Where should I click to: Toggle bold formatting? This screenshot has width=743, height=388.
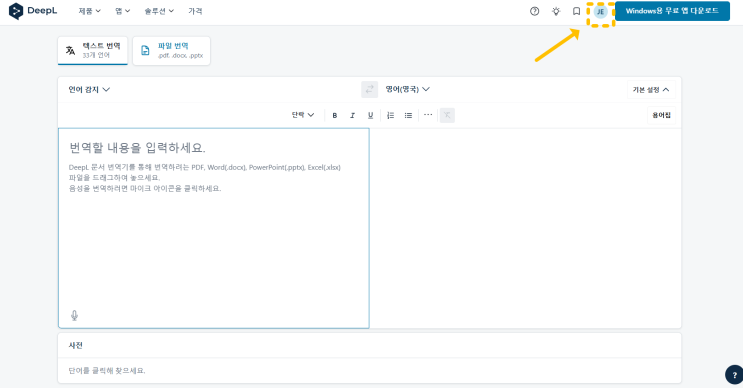coord(335,115)
